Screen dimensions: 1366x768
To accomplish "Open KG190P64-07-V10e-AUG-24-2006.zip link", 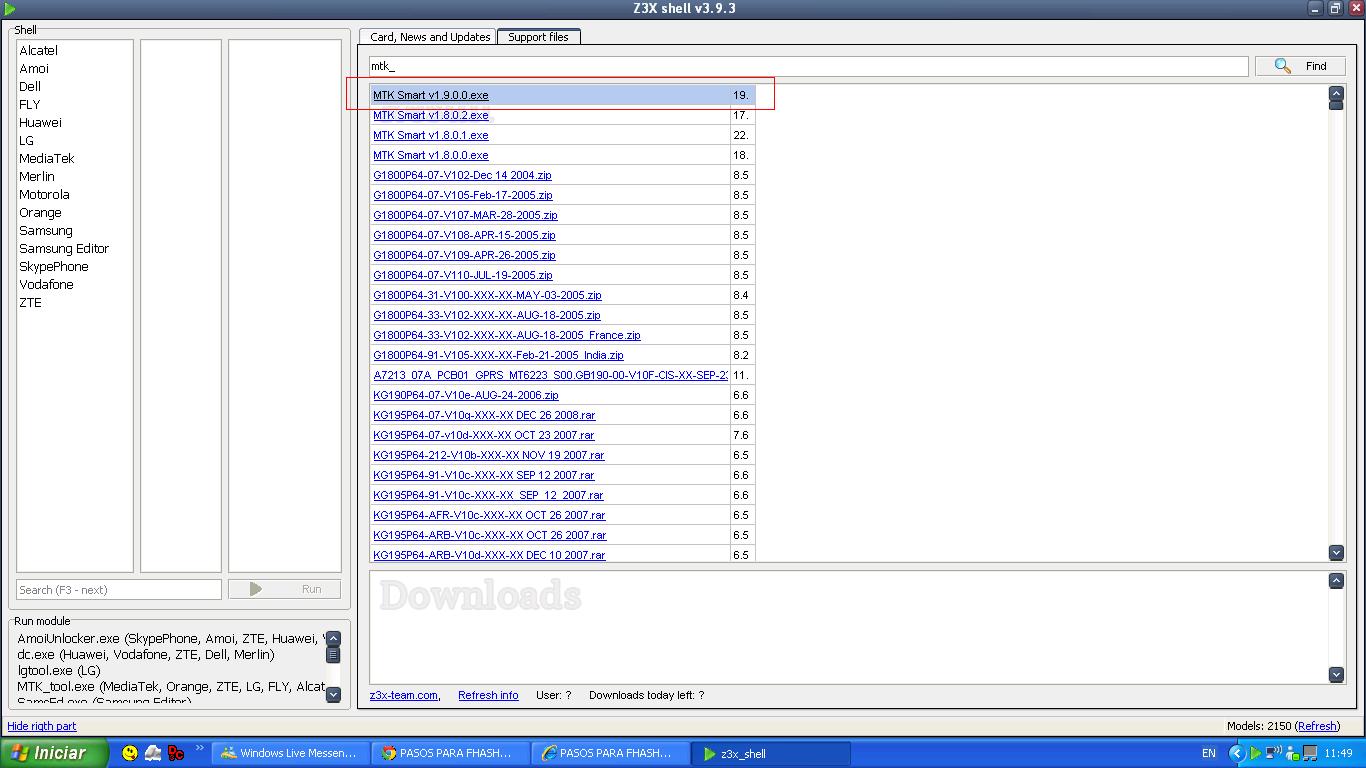I will [x=466, y=395].
